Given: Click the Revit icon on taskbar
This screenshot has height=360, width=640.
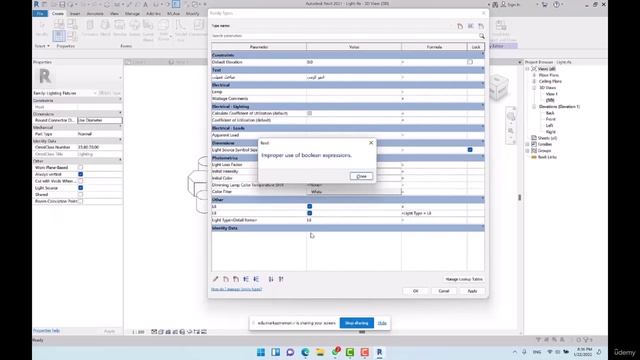Looking at the screenshot, I should tap(379, 352).
